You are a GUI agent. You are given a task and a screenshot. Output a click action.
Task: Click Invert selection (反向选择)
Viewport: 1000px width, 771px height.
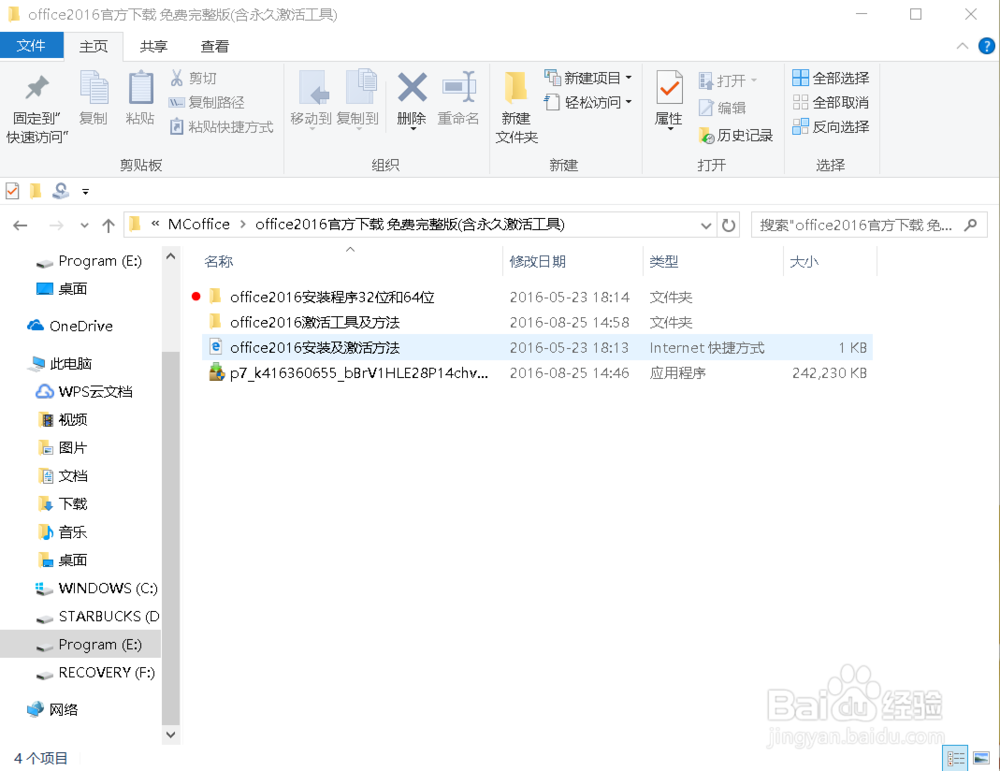pos(830,126)
